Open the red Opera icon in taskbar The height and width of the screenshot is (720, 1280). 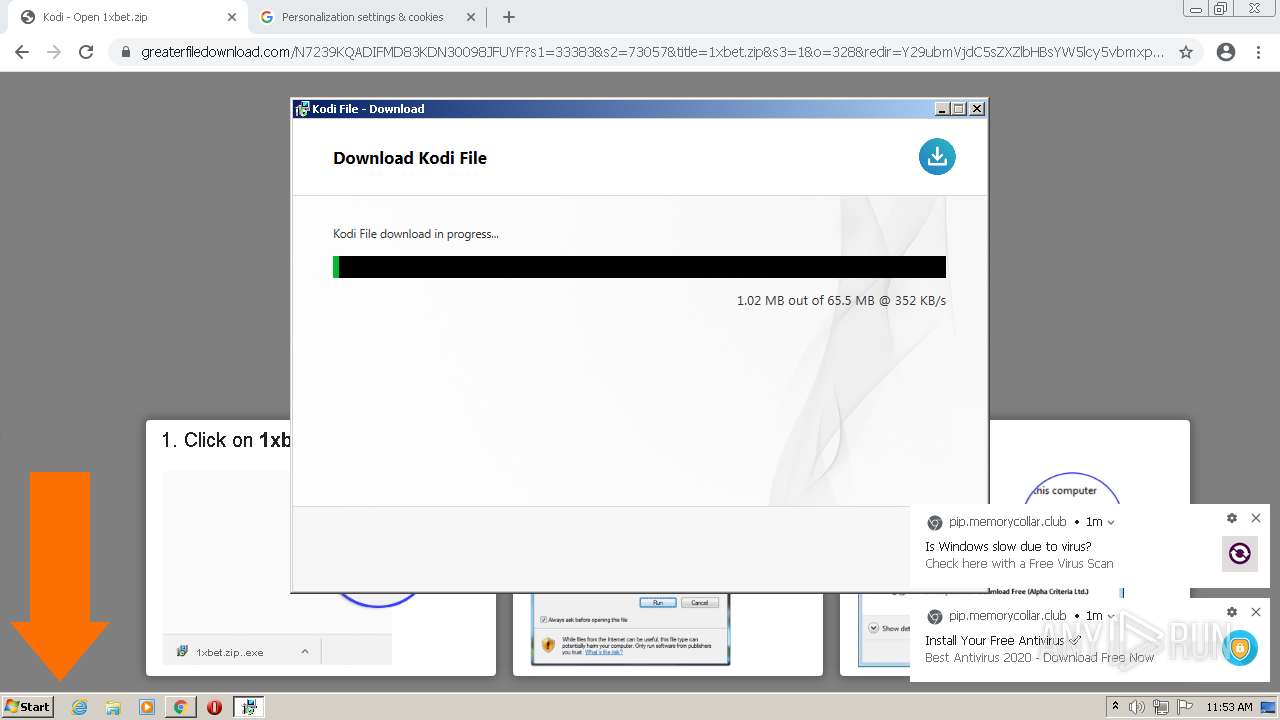[214, 707]
